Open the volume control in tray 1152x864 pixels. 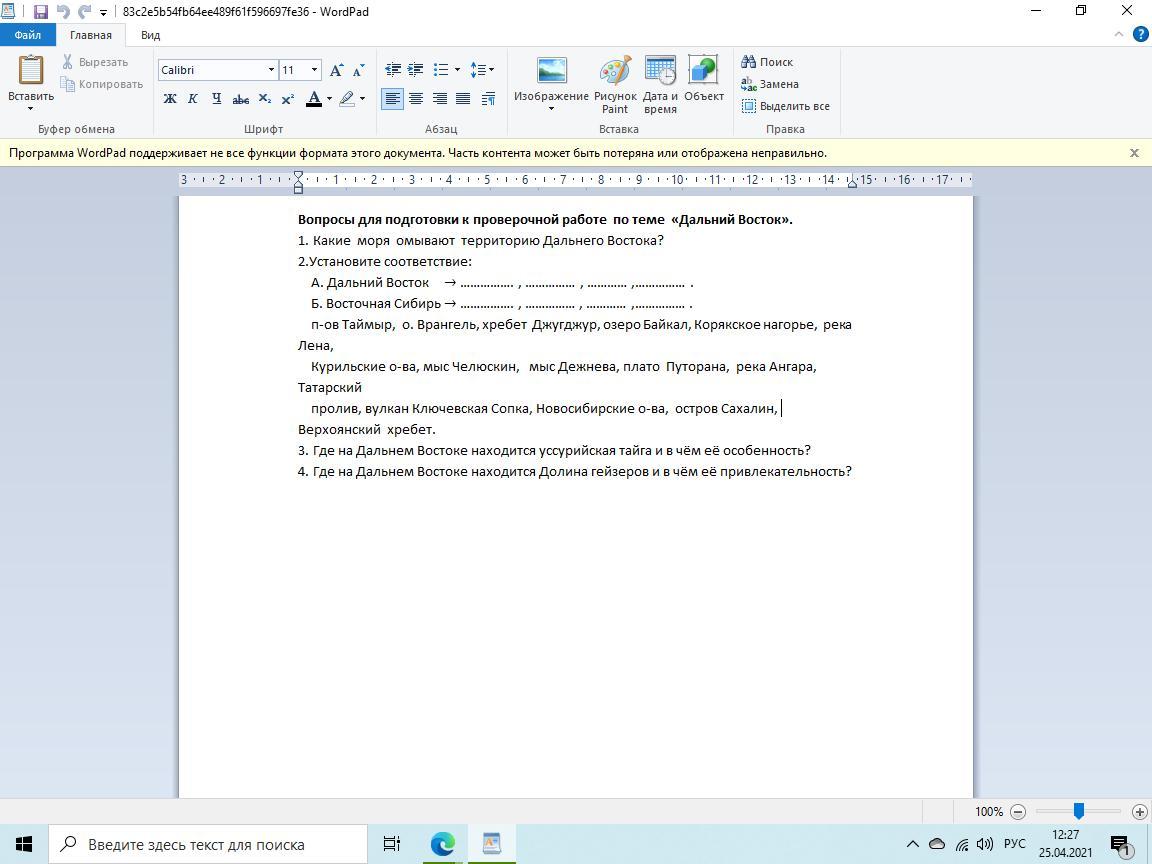(985, 844)
